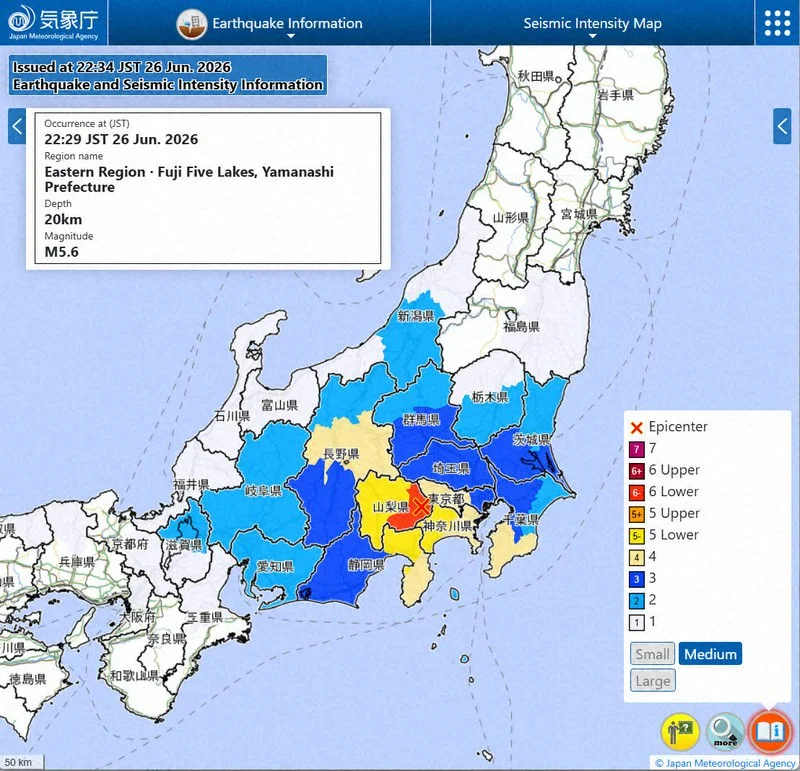
Task: Click the dropdown arrow under Earthquake Information
Action: 291,36
